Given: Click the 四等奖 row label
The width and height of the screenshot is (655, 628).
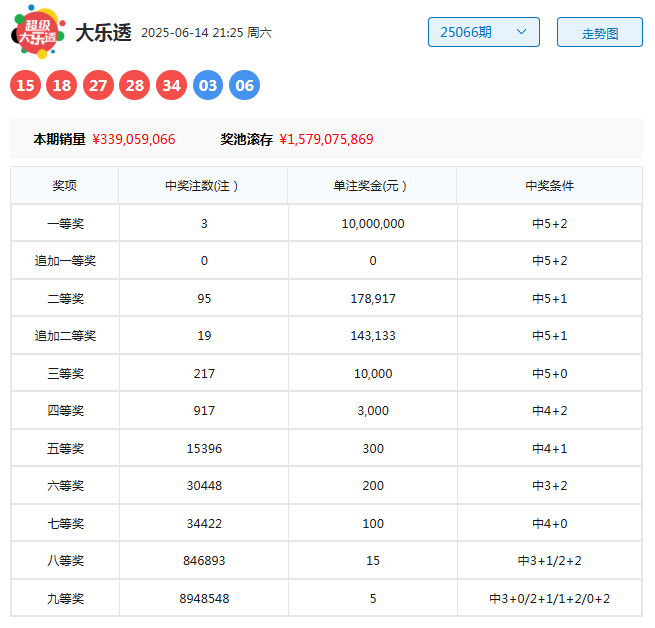Looking at the screenshot, I should pos(66,410).
